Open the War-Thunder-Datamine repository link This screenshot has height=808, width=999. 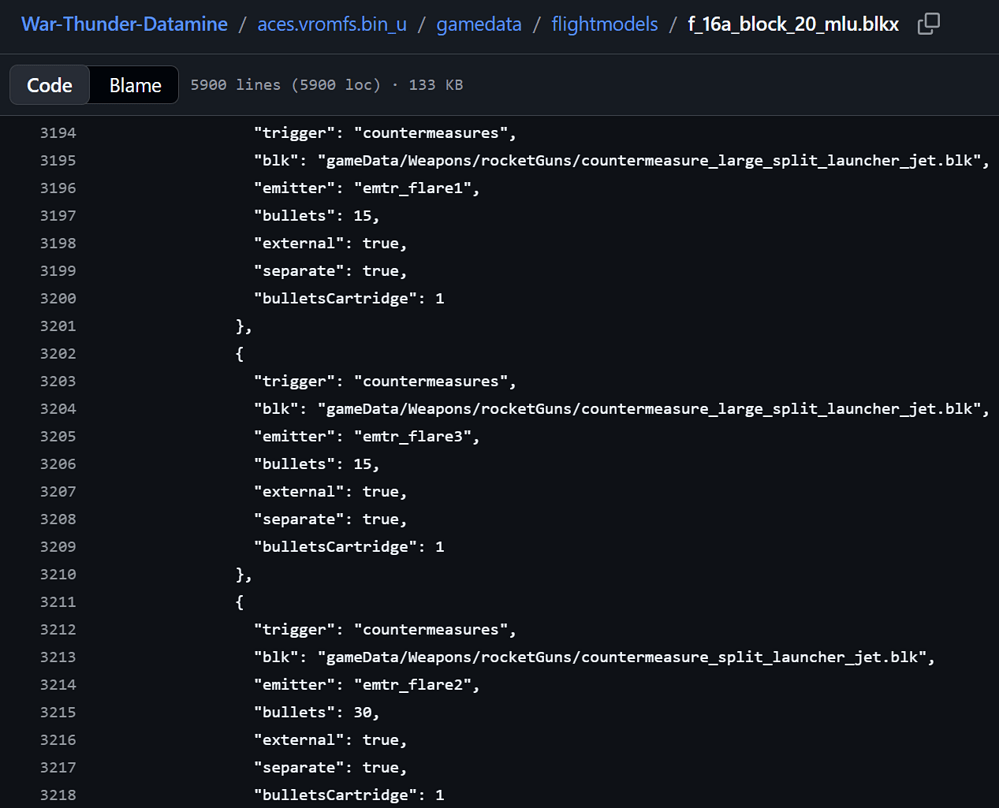point(124,24)
